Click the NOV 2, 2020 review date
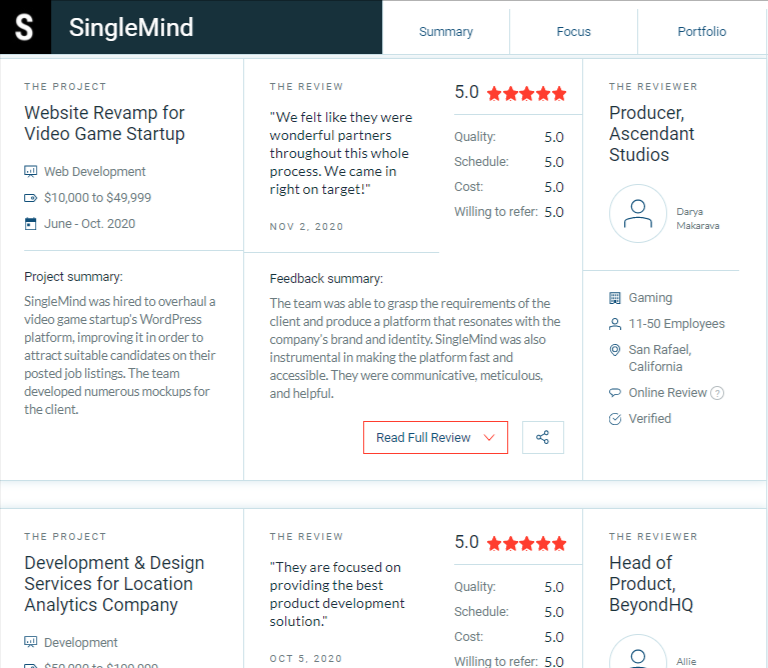Screen dimensions: 768x668 click(306, 227)
